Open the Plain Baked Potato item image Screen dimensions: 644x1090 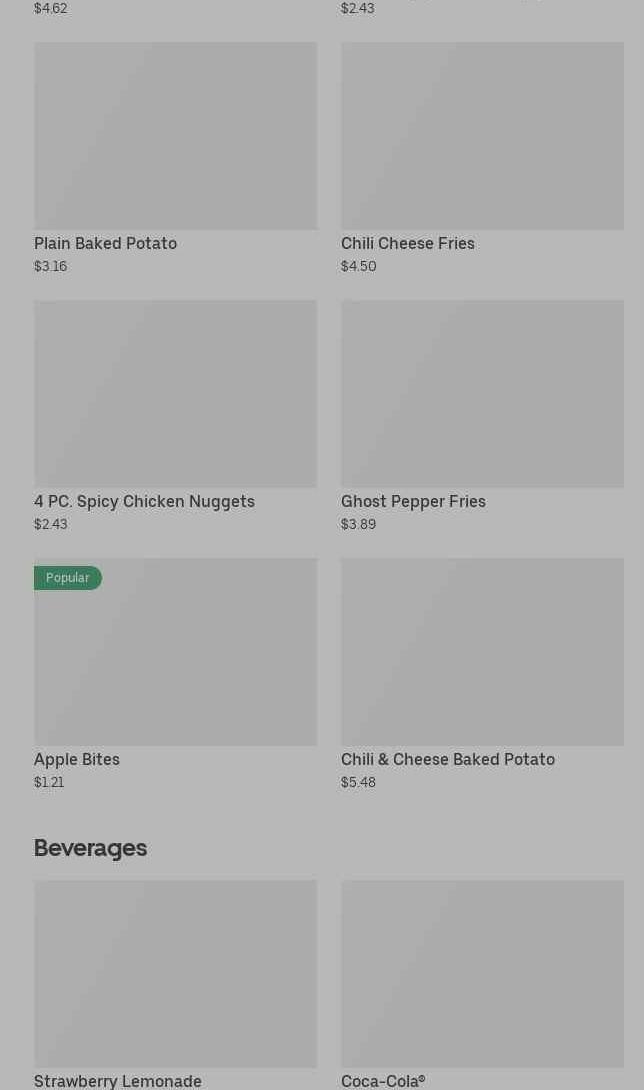click(x=175, y=136)
